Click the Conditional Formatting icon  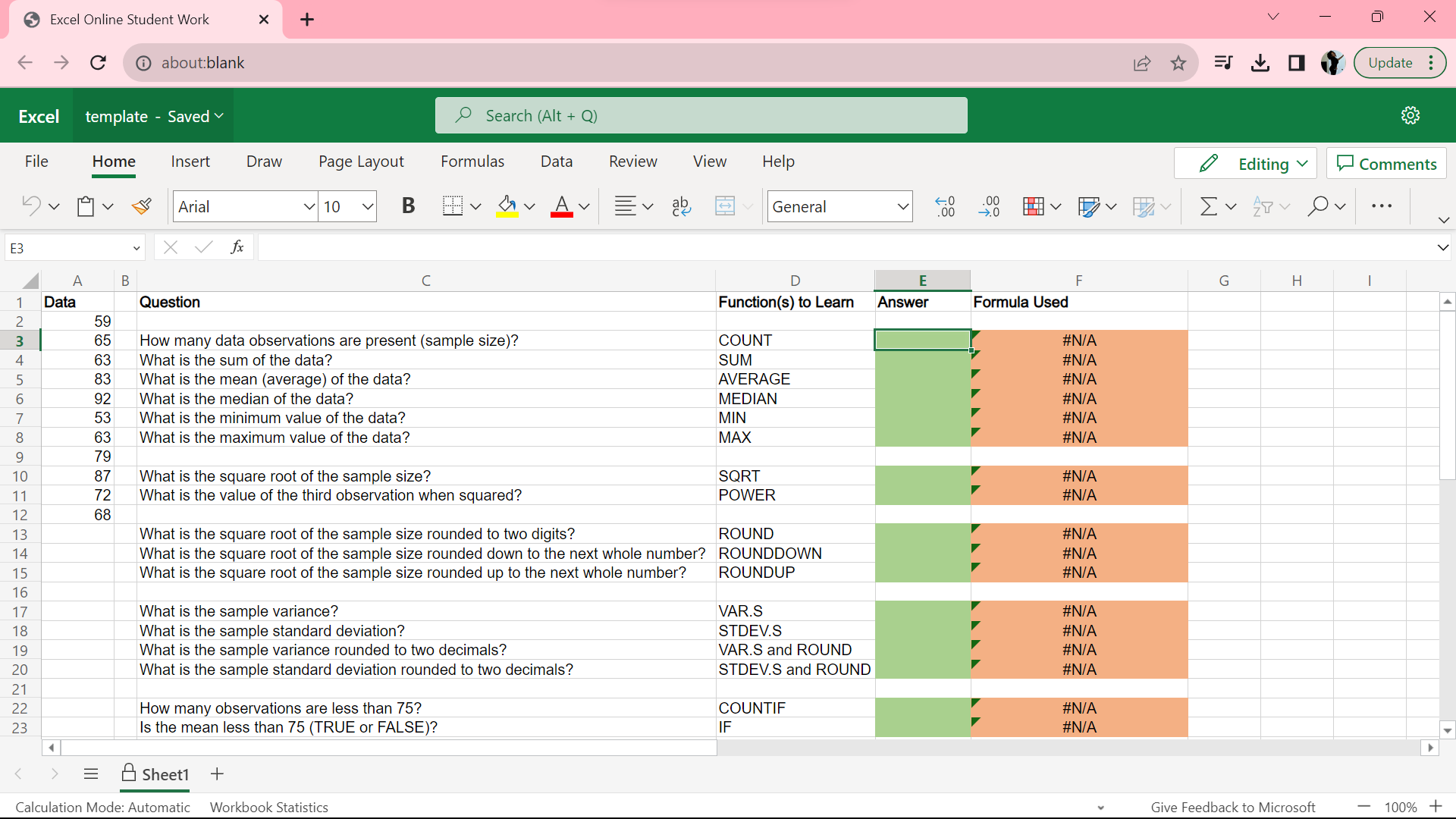coord(1034,206)
